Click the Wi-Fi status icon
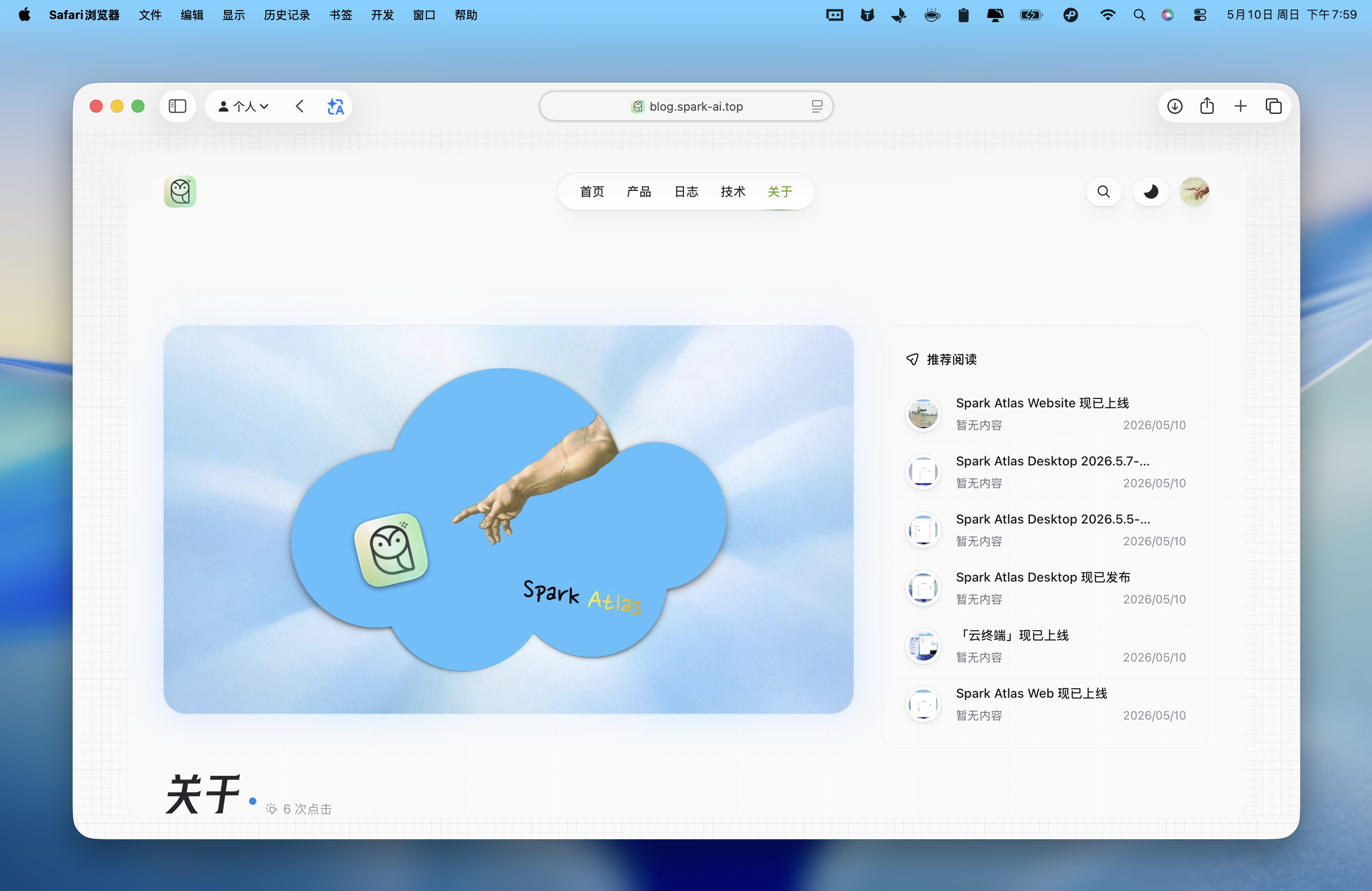Viewport: 1372px width, 891px height. click(1107, 15)
